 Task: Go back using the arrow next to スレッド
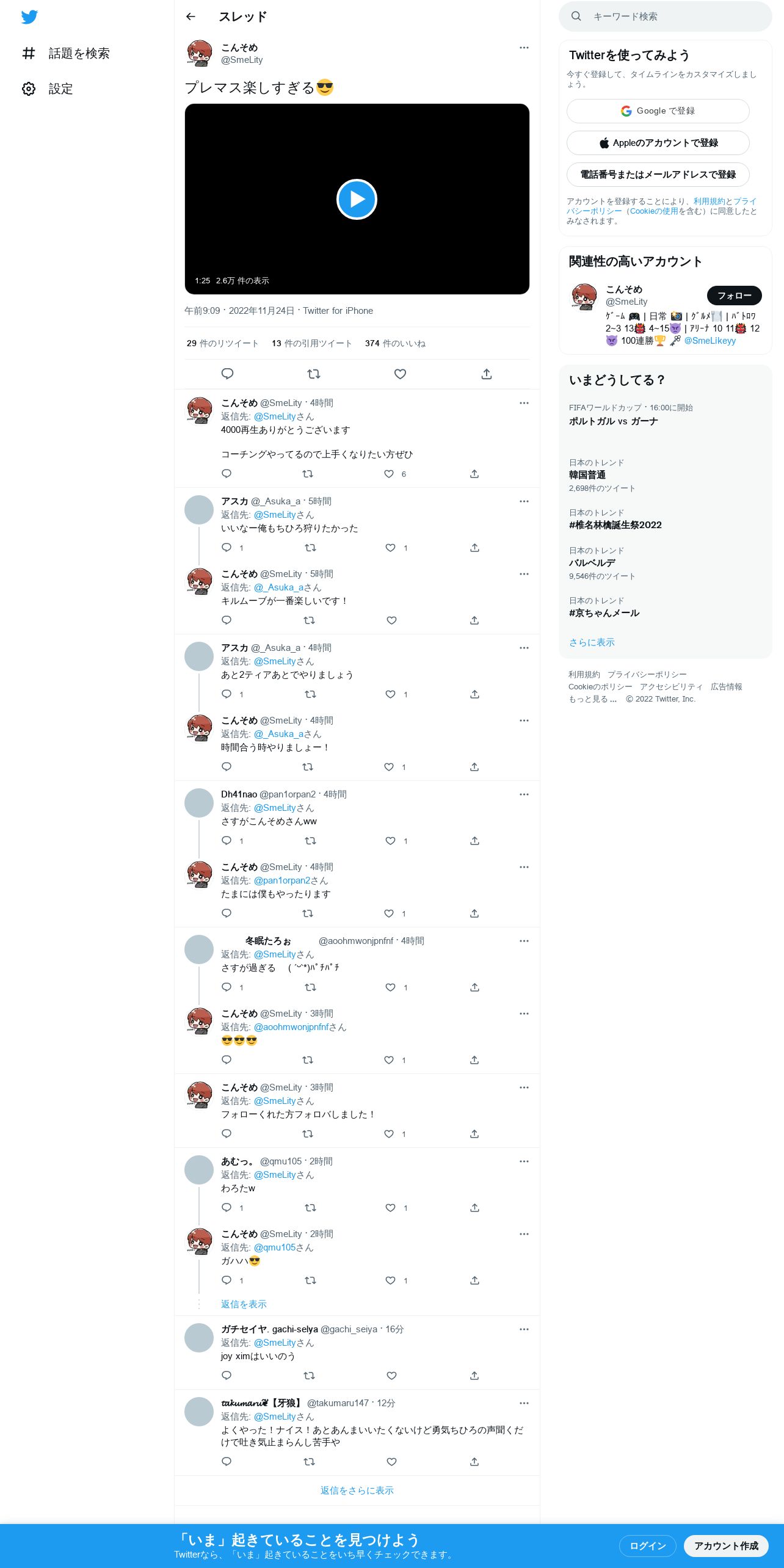(x=191, y=16)
